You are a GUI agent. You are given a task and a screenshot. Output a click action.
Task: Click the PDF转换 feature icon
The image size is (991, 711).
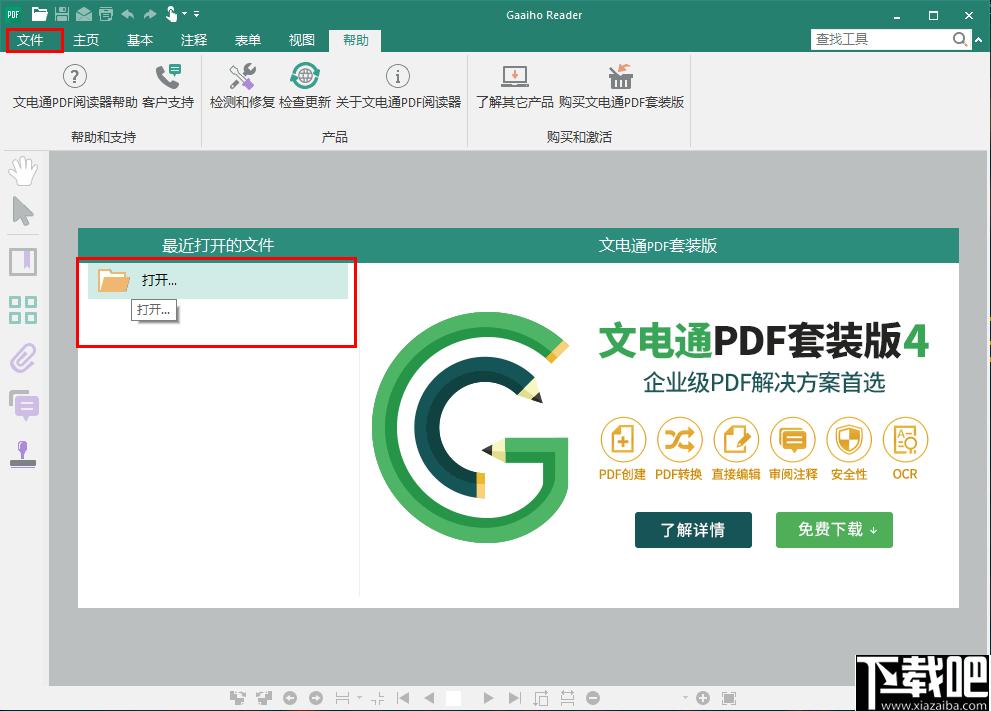point(679,440)
